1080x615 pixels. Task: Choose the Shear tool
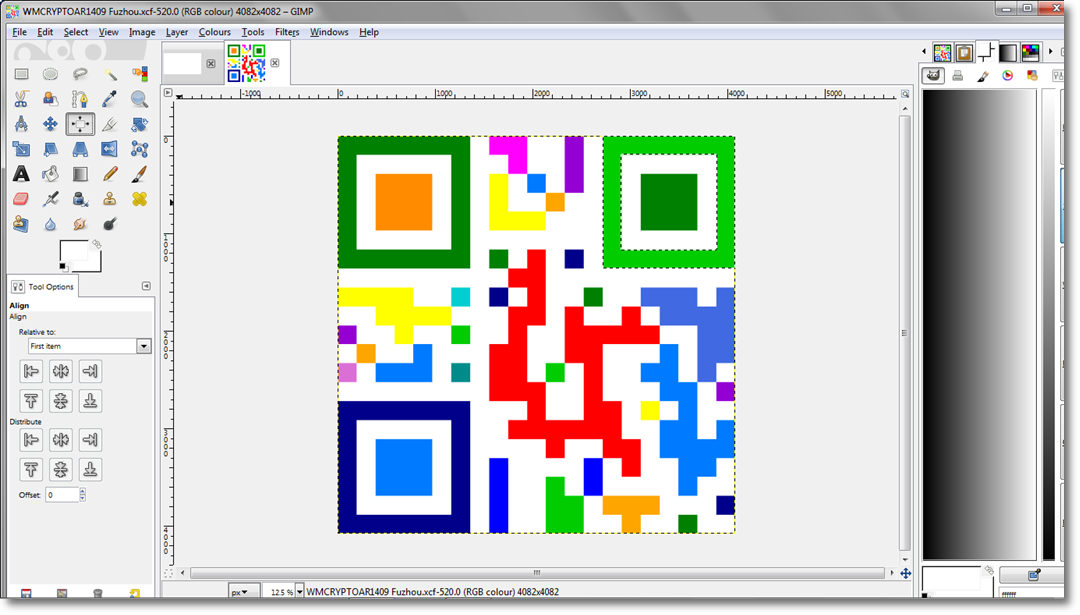pyautogui.click(x=50, y=149)
